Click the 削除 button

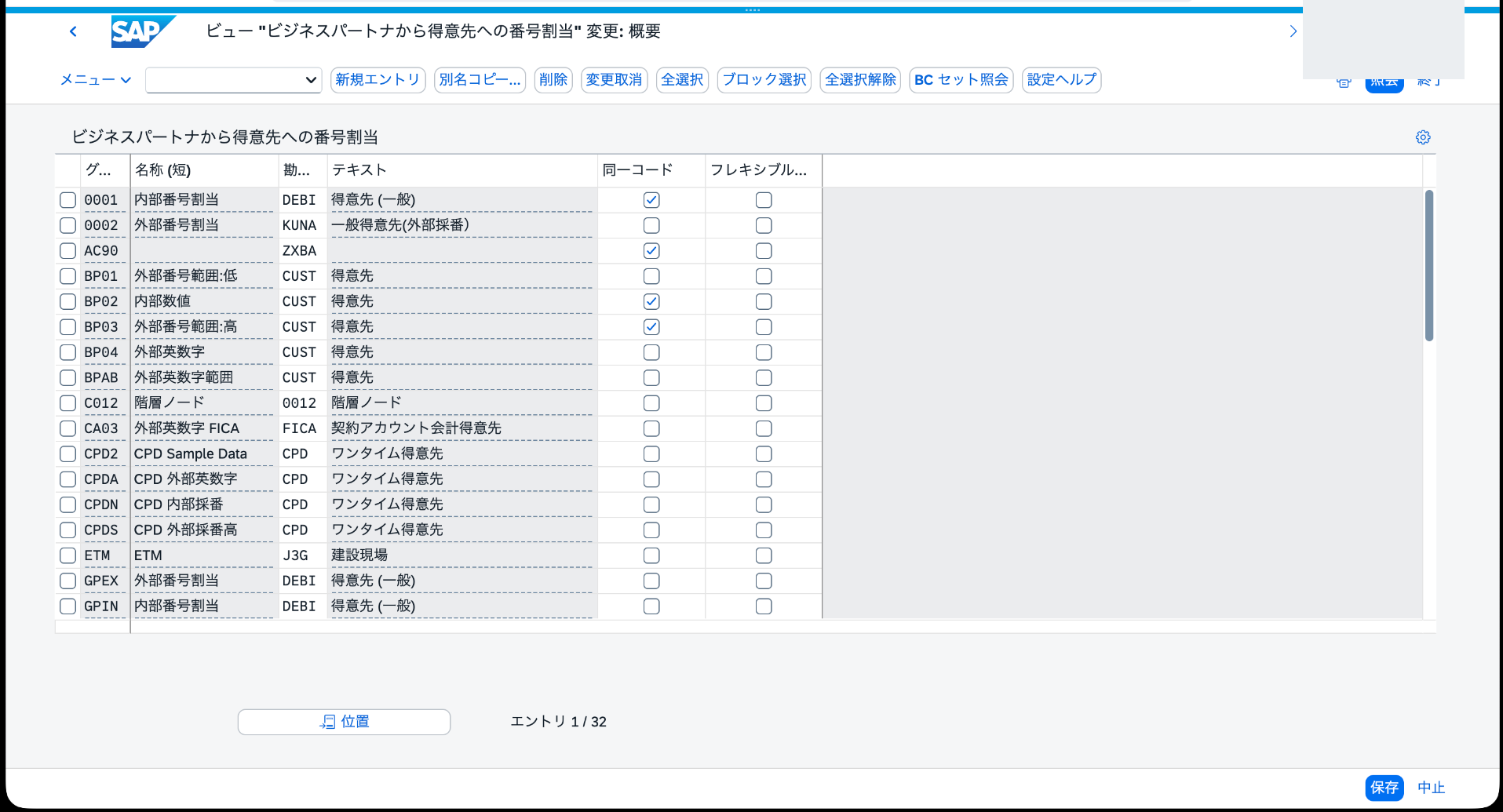(x=553, y=79)
